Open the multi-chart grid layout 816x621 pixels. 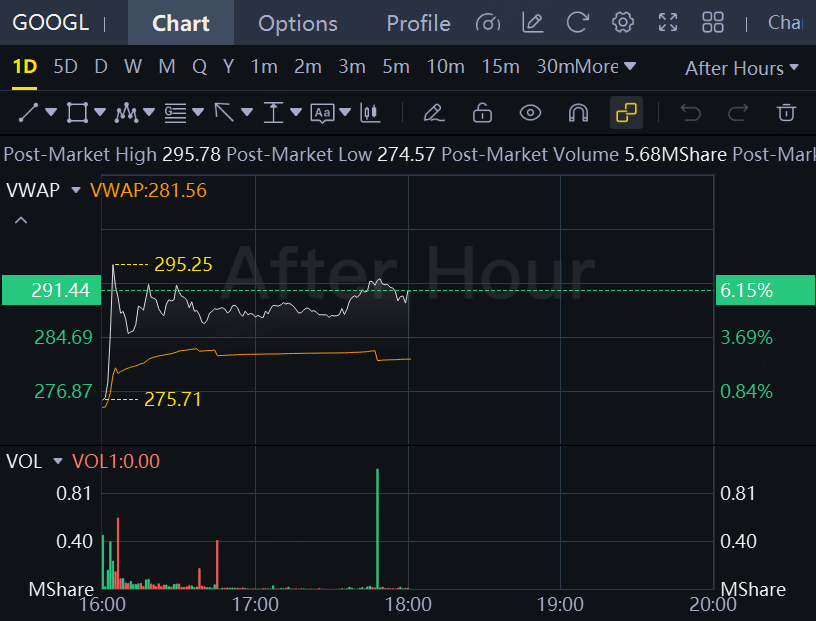pyautogui.click(x=712, y=23)
